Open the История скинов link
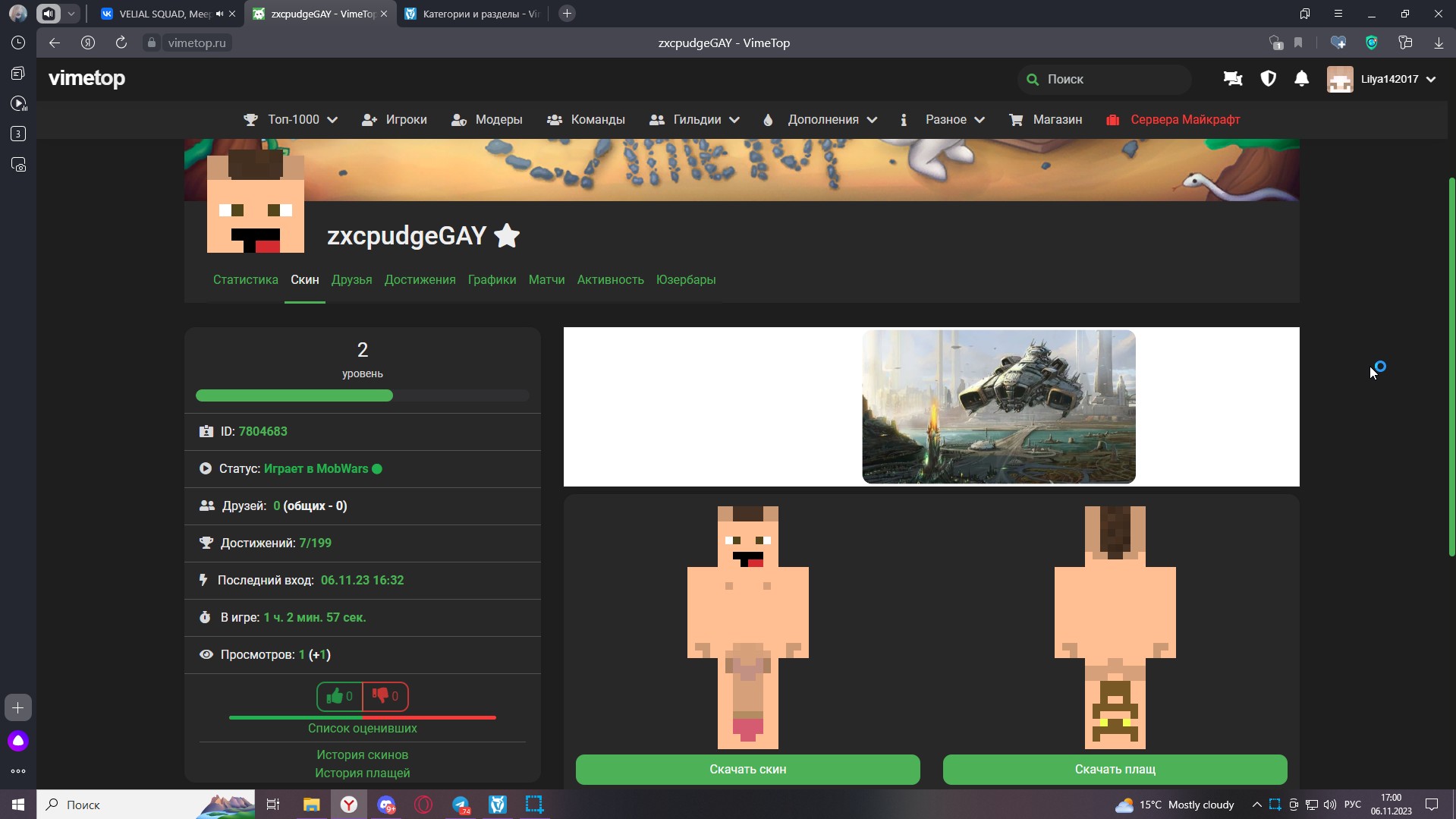The height and width of the screenshot is (819, 1456). pyautogui.click(x=362, y=754)
